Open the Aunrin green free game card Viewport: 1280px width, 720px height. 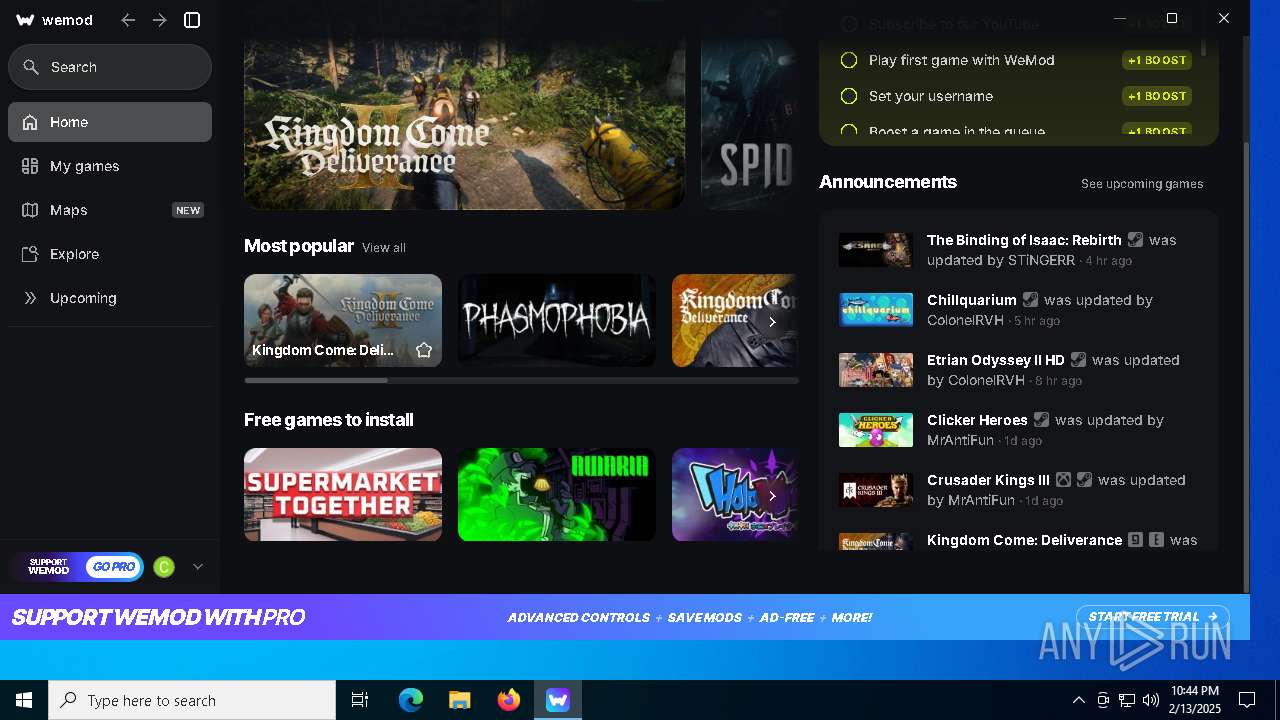point(557,494)
